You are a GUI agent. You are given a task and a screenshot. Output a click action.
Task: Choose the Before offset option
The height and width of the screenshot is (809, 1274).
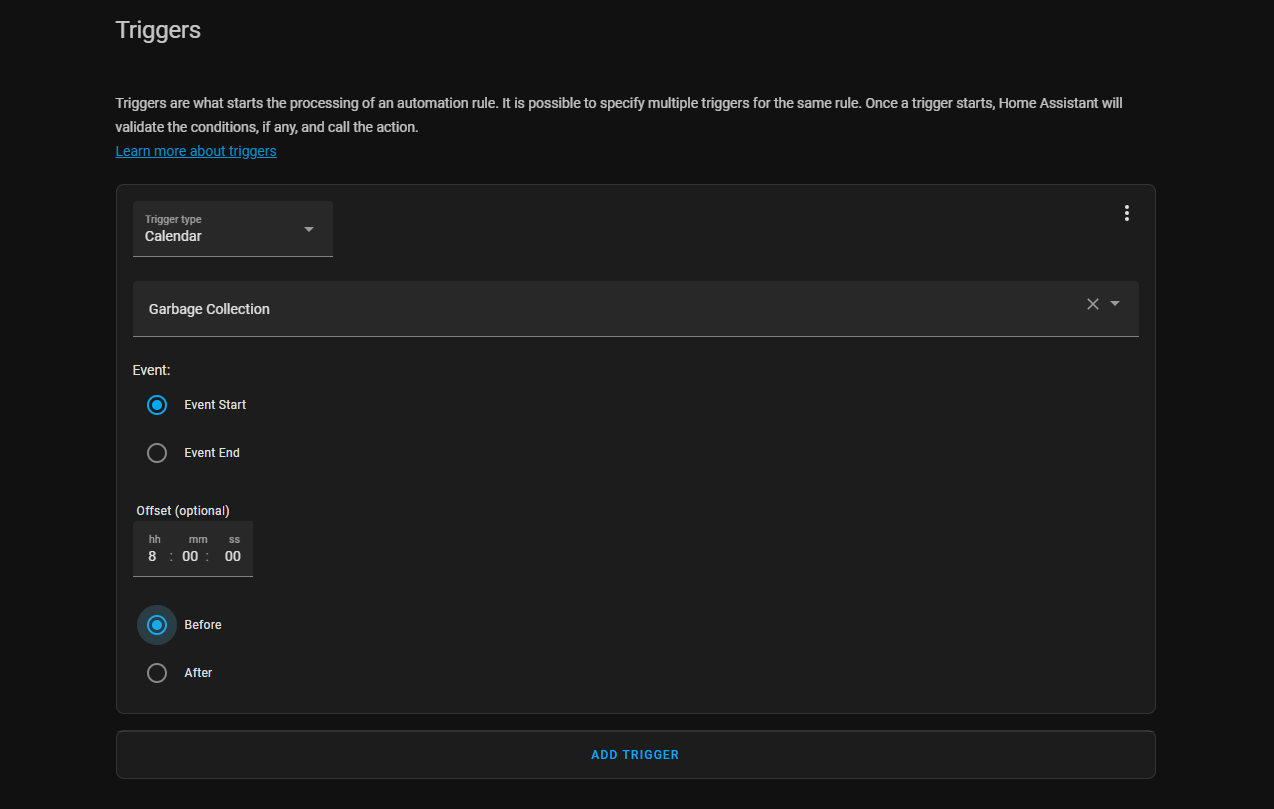[x=157, y=625]
